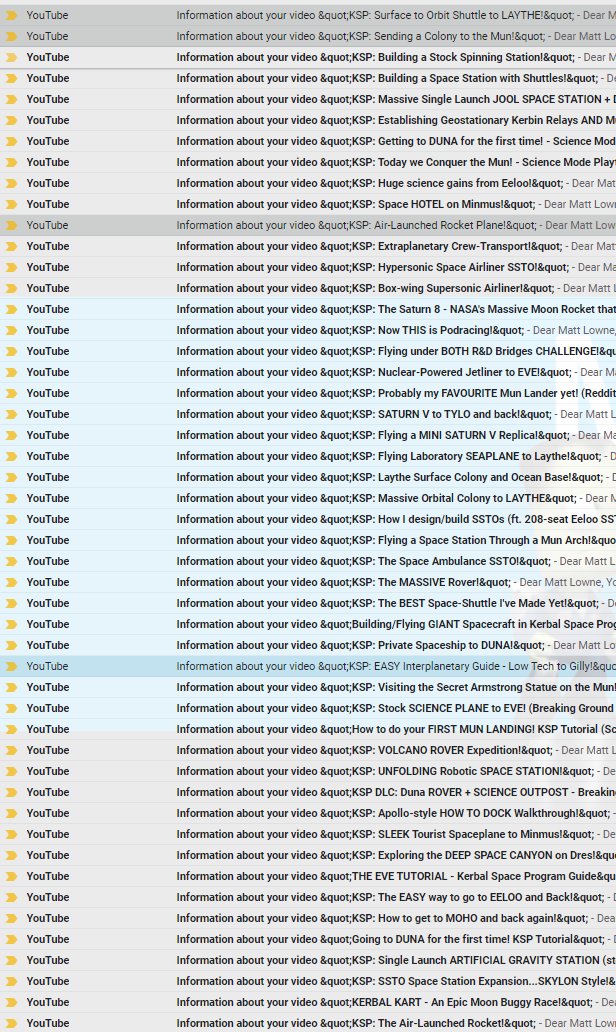
Task: Toggle importance marker on Sending a Colony to the Mun row
Action: click(11, 36)
